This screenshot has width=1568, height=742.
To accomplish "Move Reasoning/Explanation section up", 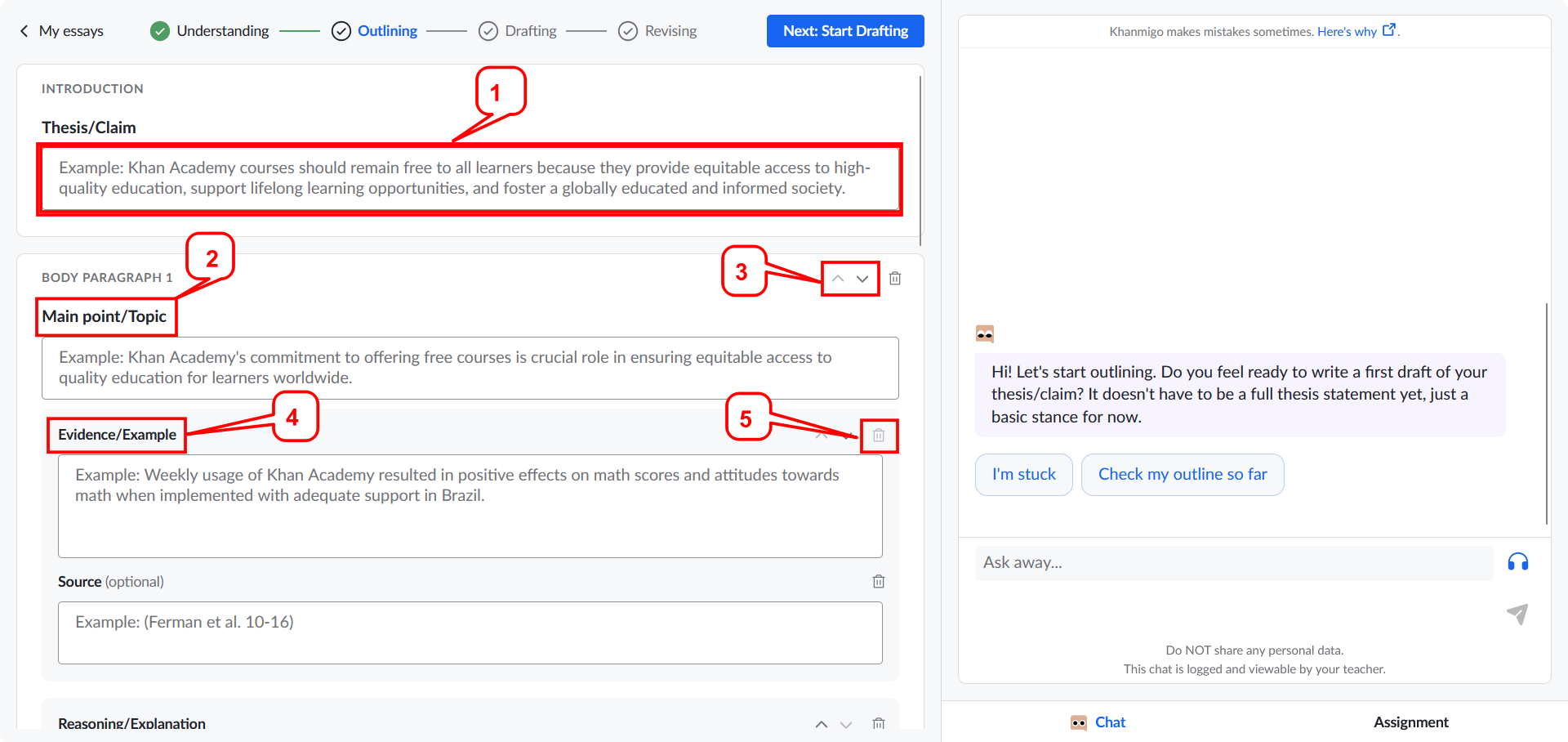I will tap(822, 724).
